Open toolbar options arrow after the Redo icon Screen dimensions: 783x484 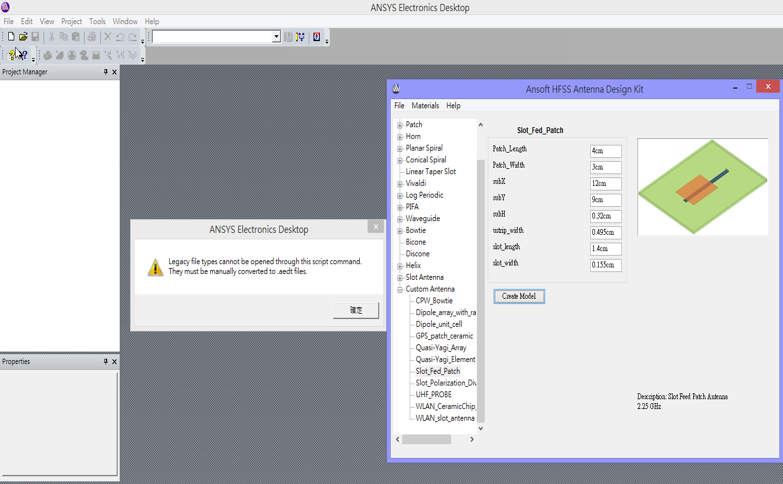coord(142,41)
